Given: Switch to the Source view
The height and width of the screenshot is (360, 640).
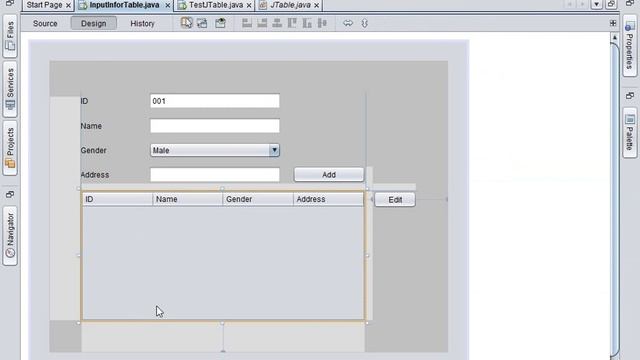Looking at the screenshot, I should point(45,23).
